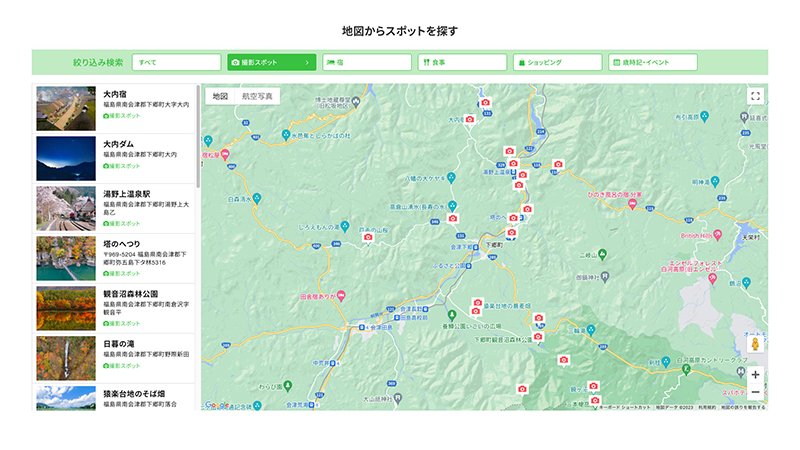The image size is (800, 450).
Task: Open the 大内ダム spot title
Action: [118, 144]
